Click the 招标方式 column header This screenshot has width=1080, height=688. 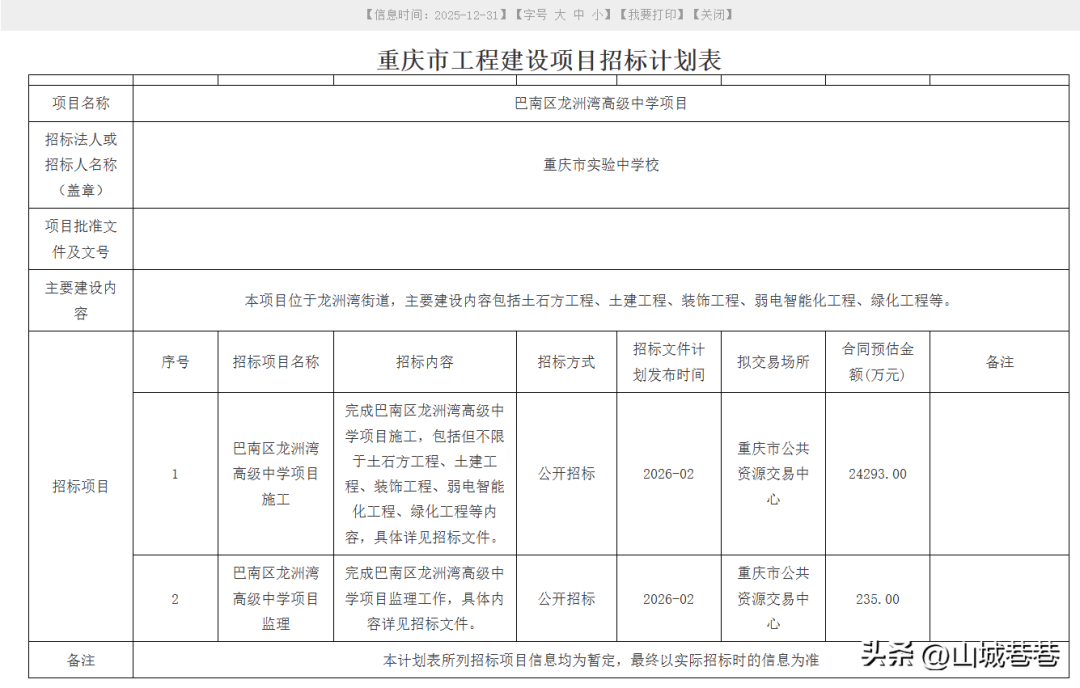tap(566, 362)
